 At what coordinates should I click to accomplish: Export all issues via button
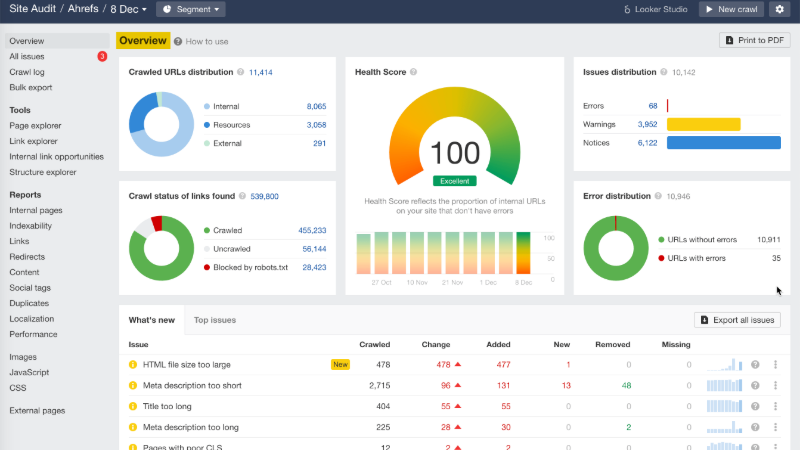coord(737,320)
